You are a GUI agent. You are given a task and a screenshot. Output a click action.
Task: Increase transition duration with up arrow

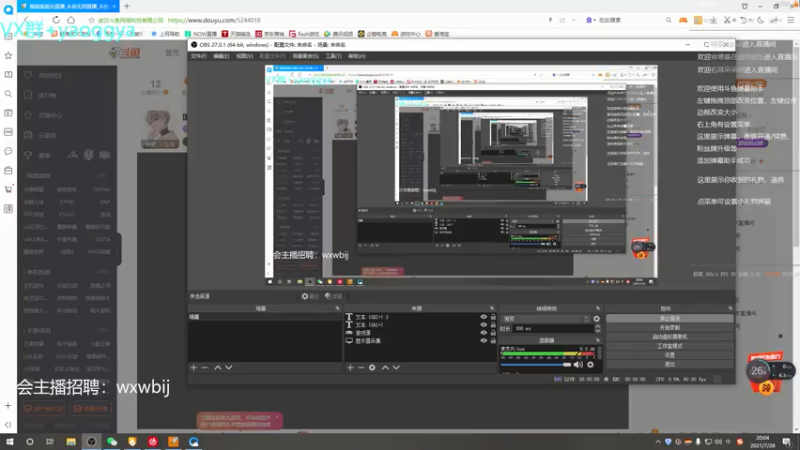click(597, 327)
